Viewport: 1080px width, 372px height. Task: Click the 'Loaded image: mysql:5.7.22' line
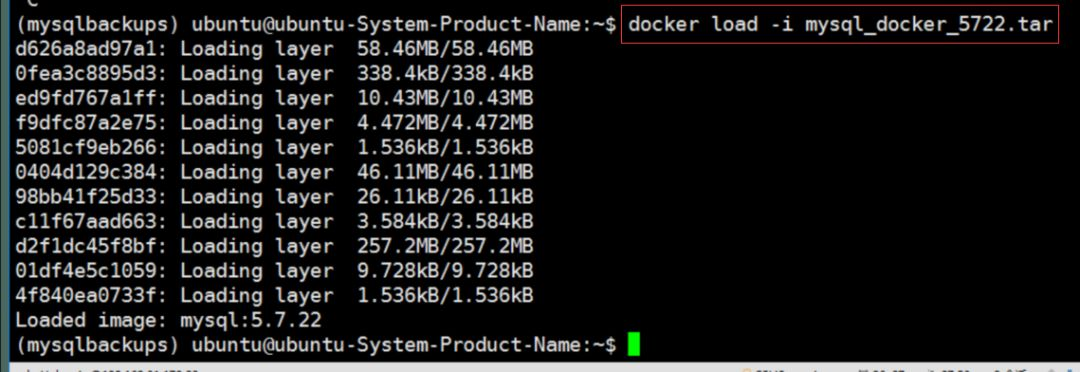click(169, 320)
